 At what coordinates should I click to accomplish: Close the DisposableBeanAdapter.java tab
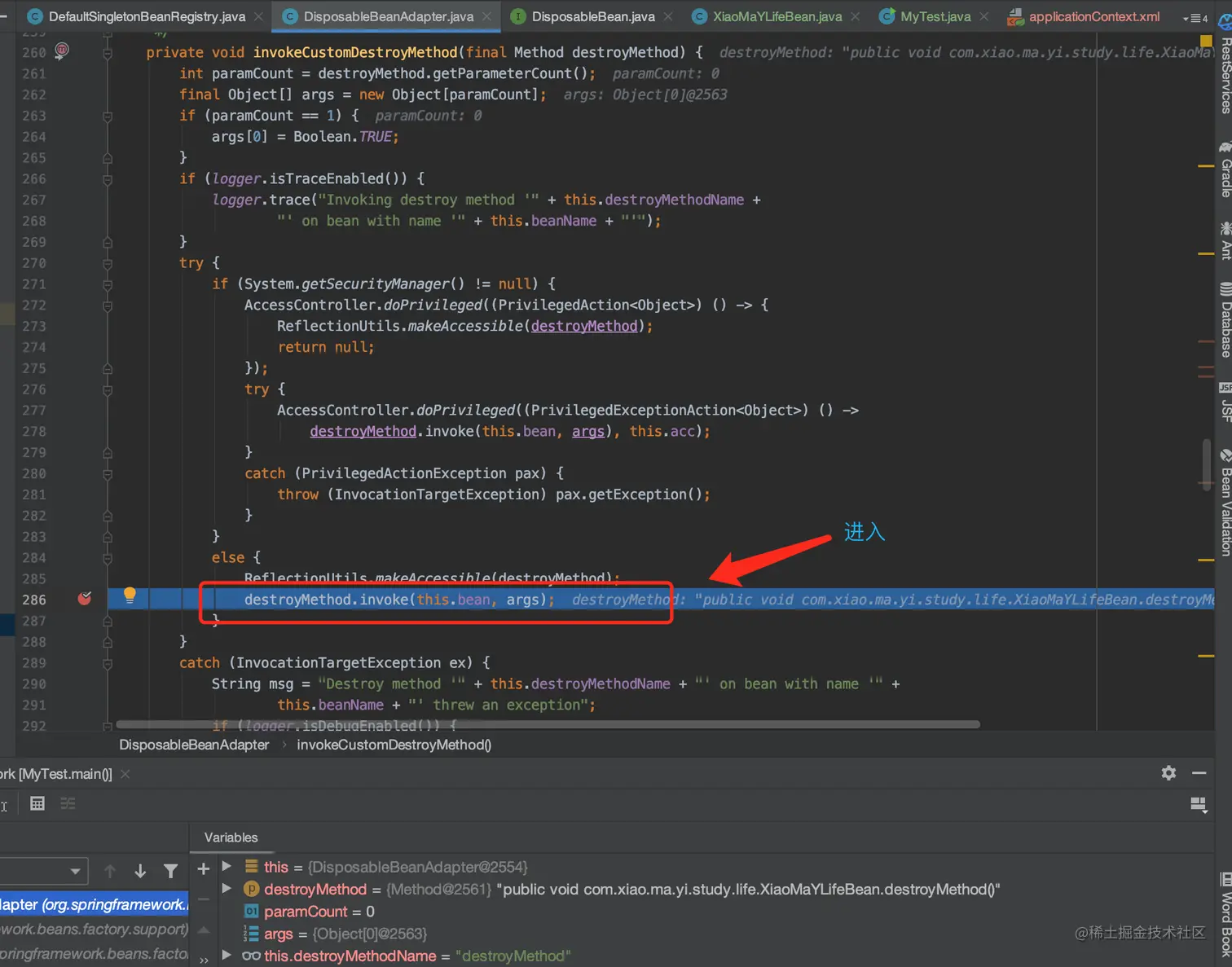coord(486,16)
